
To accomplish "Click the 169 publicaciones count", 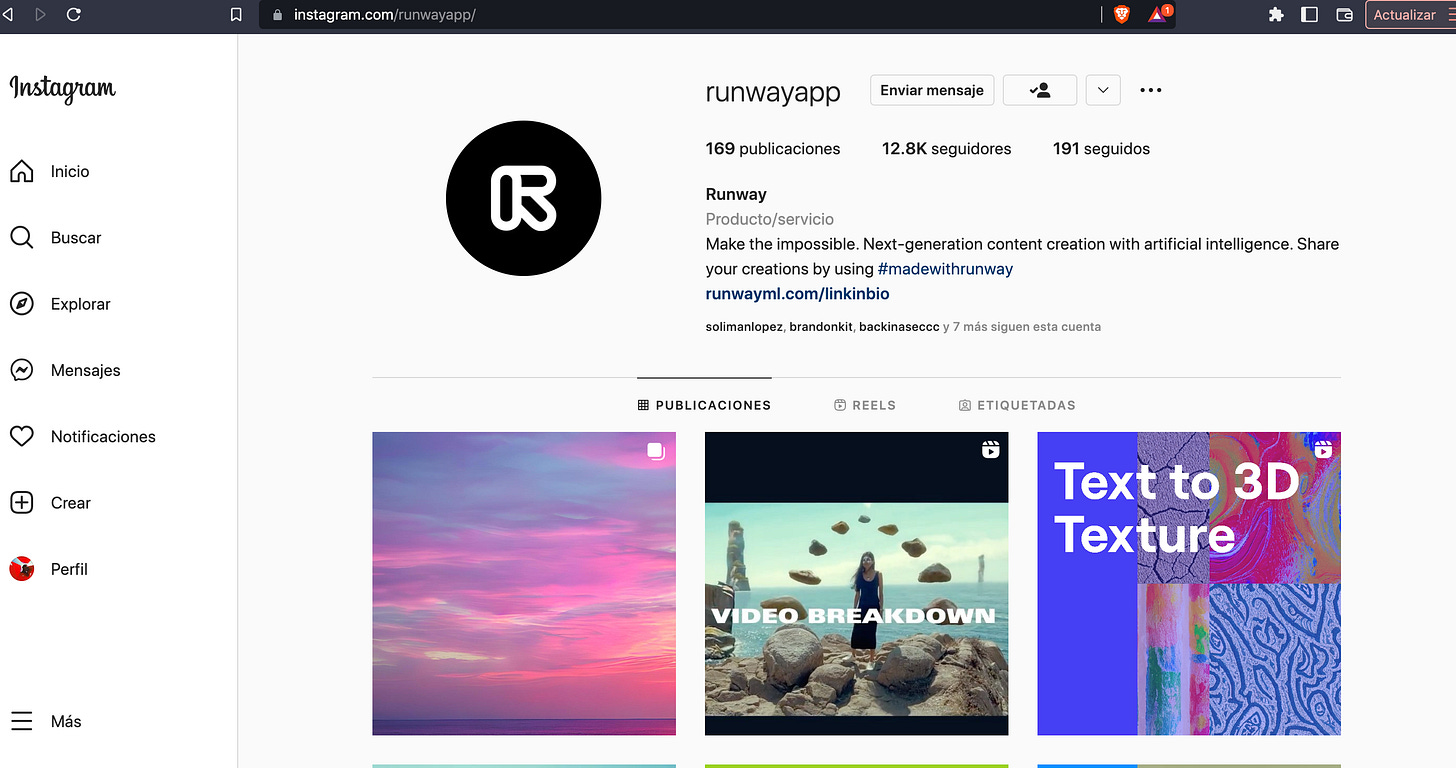I will coord(773,149).
